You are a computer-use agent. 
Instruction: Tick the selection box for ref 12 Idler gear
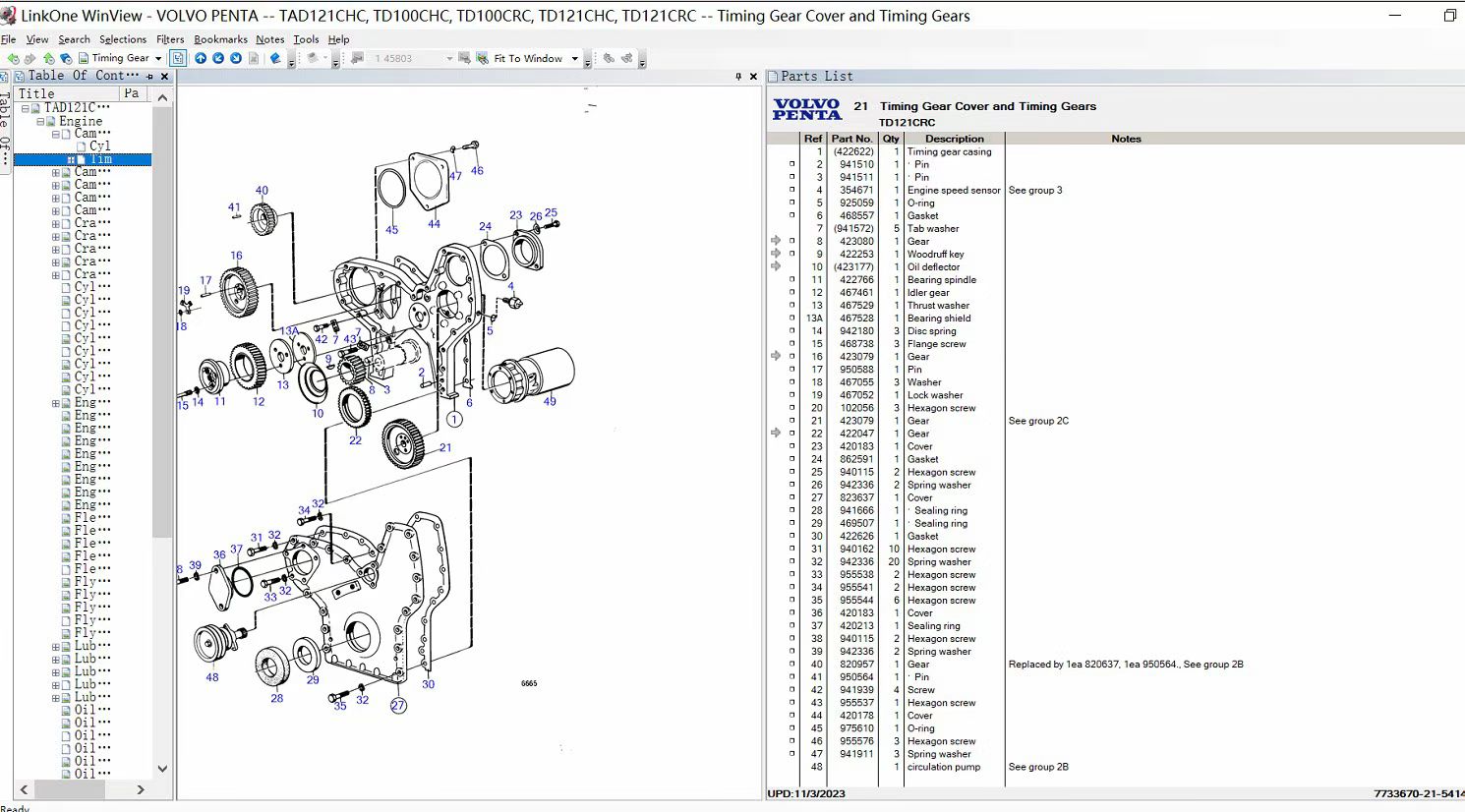click(791, 293)
